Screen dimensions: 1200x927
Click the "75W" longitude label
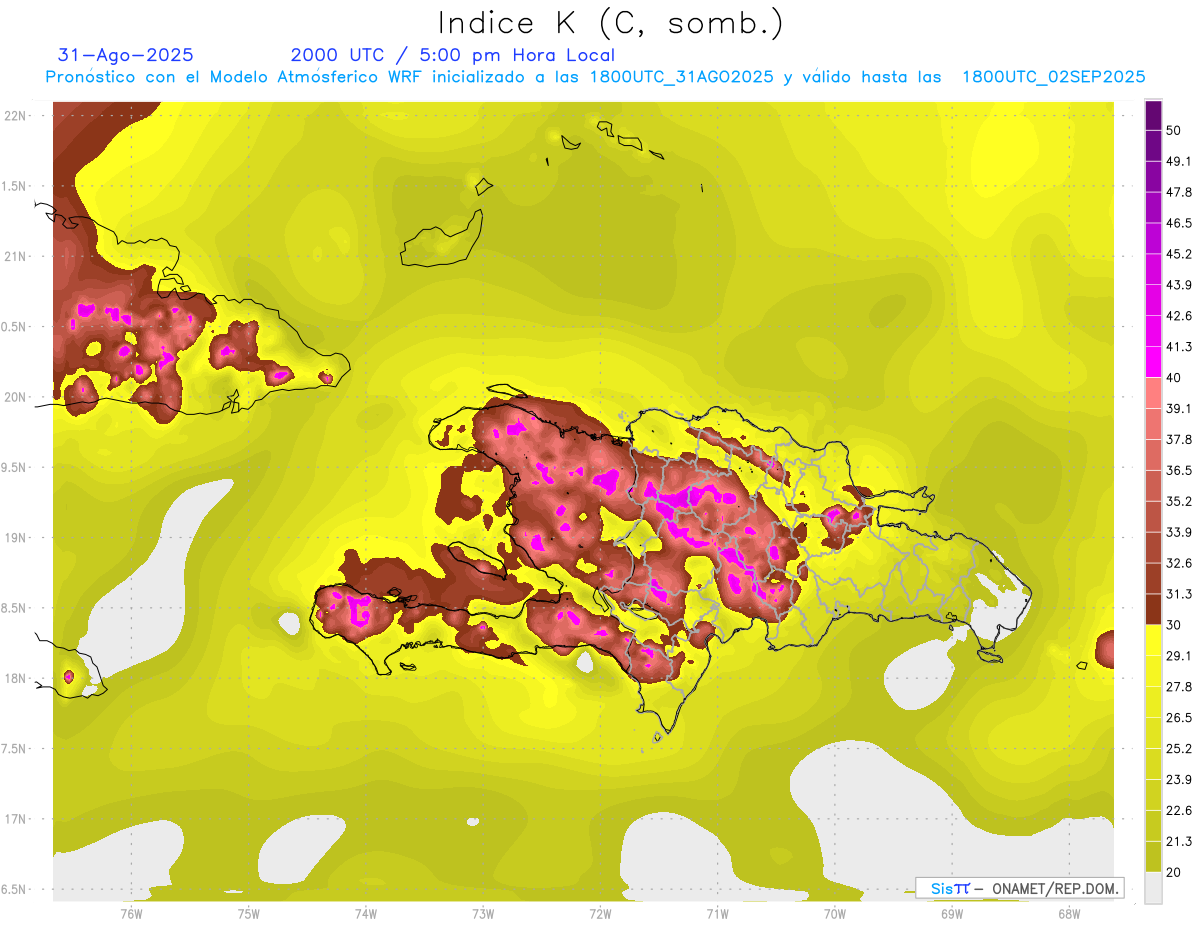tap(249, 913)
